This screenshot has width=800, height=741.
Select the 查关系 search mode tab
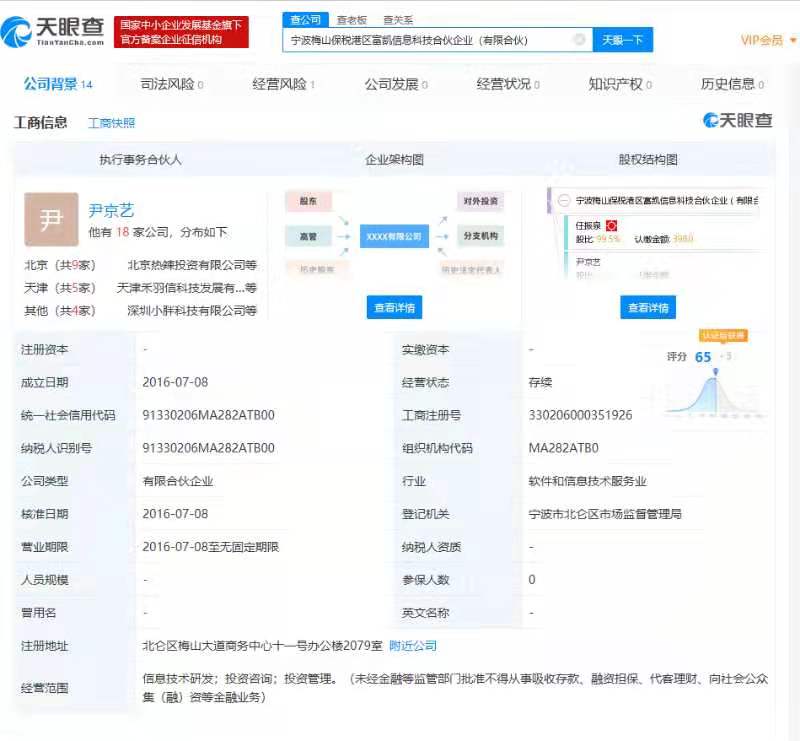397,19
